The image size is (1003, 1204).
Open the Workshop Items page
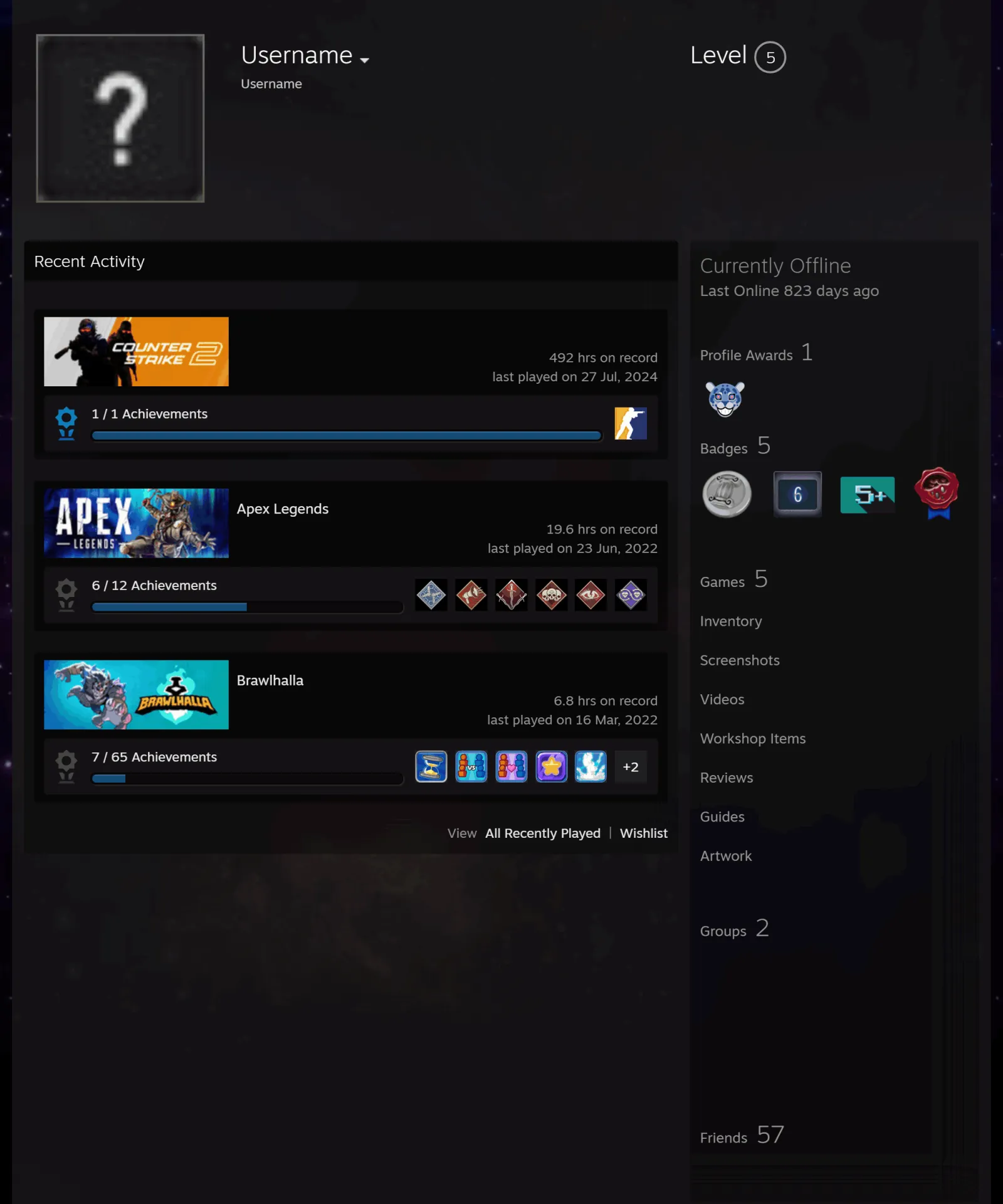click(753, 739)
